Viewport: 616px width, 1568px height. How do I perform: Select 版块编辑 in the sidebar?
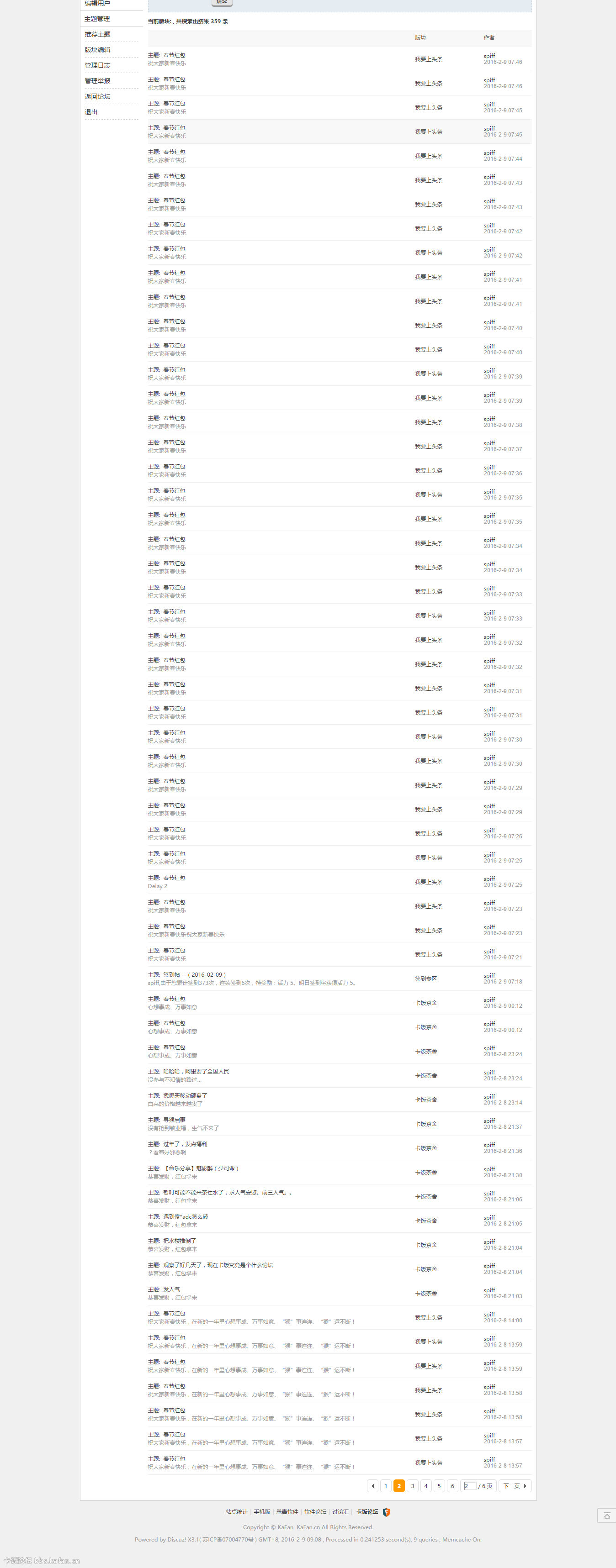(97, 50)
